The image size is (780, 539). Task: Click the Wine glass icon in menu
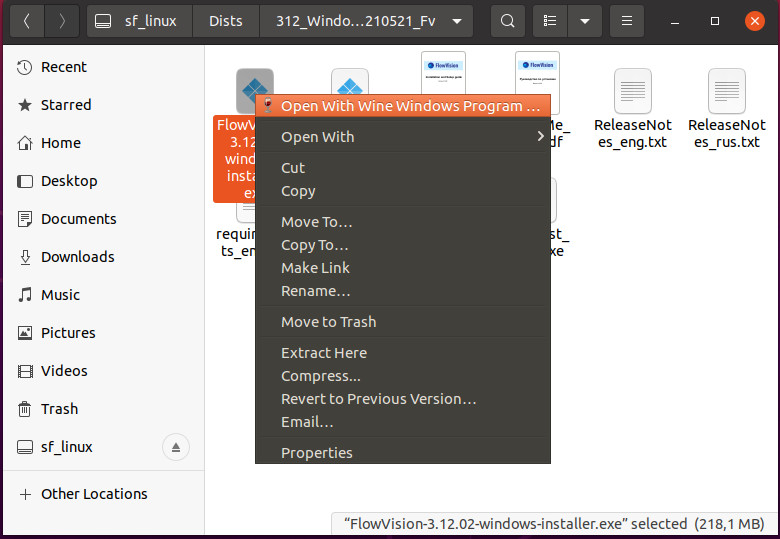pyautogui.click(x=268, y=105)
